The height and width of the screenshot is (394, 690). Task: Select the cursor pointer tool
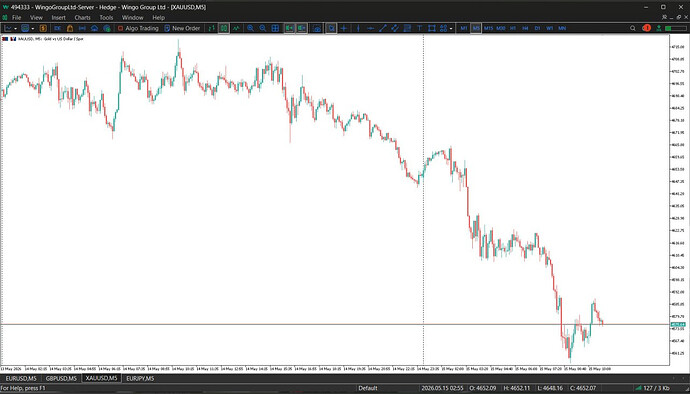331,28
